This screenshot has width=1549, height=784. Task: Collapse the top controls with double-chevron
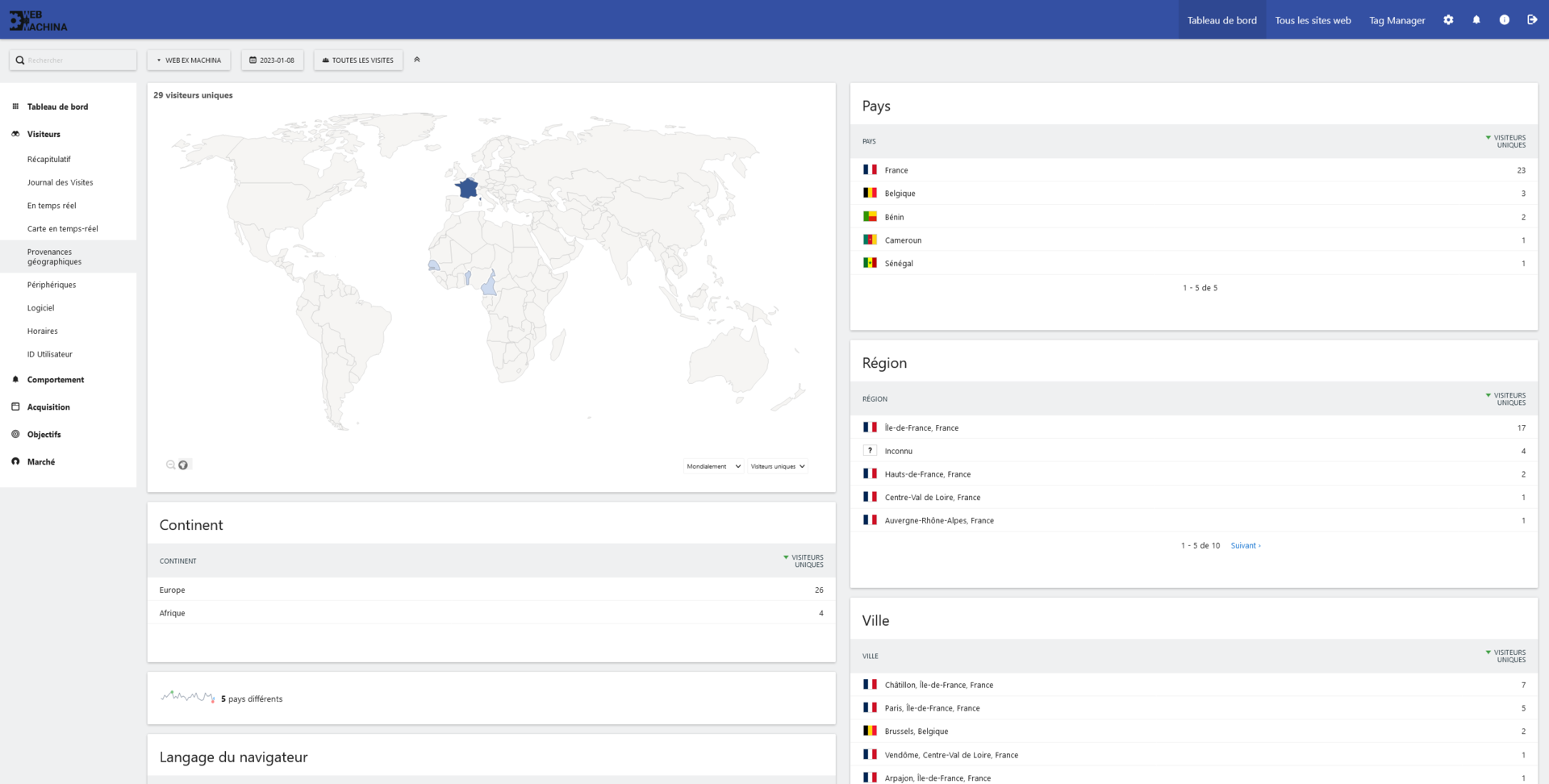click(417, 60)
